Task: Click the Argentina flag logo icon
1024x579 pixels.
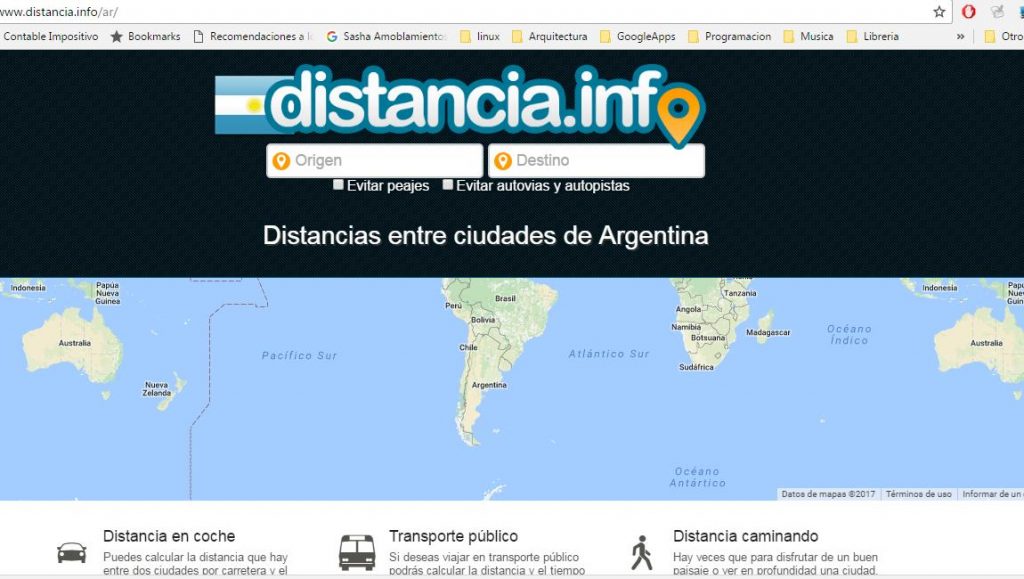Action: (240, 105)
